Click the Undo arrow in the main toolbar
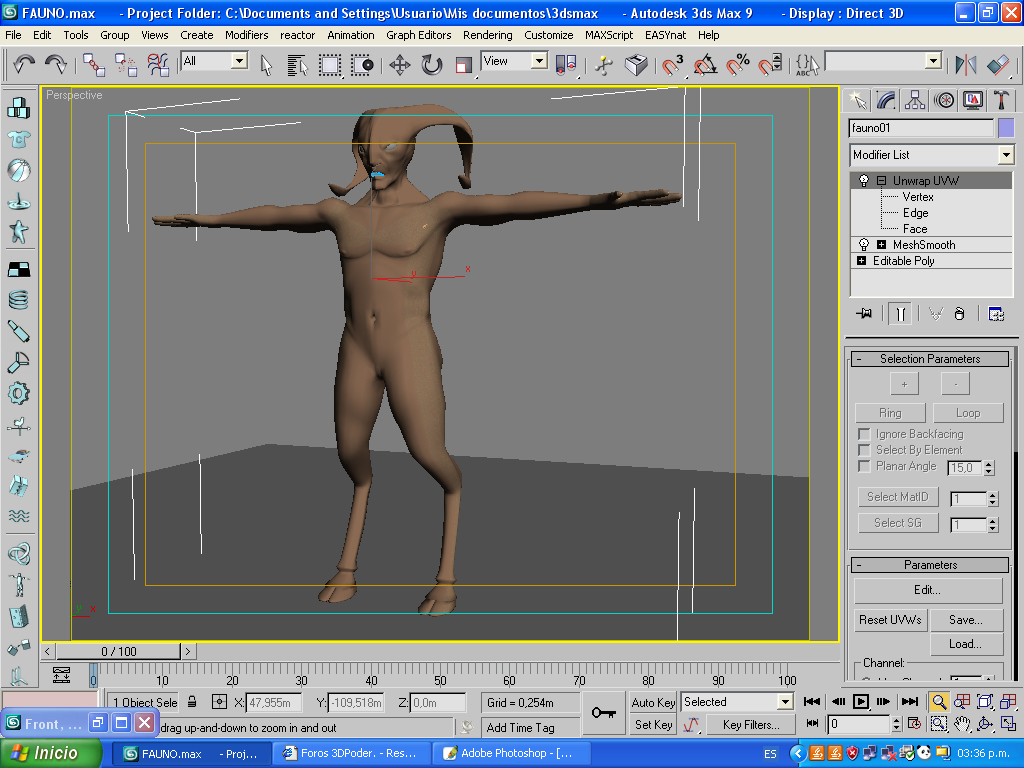The image size is (1024, 768). (24, 65)
